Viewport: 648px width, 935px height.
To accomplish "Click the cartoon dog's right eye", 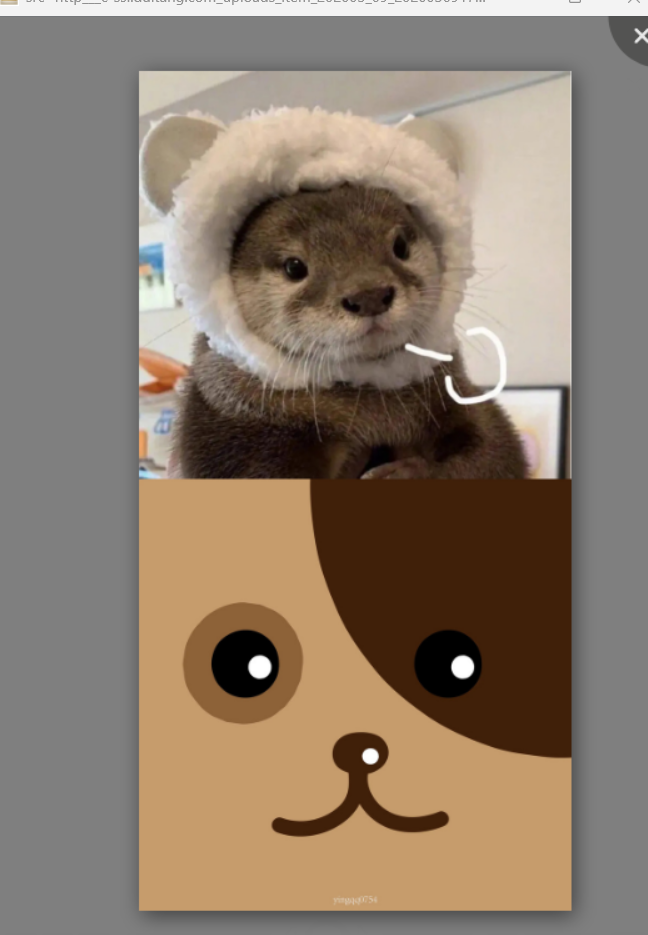I will click(448, 663).
